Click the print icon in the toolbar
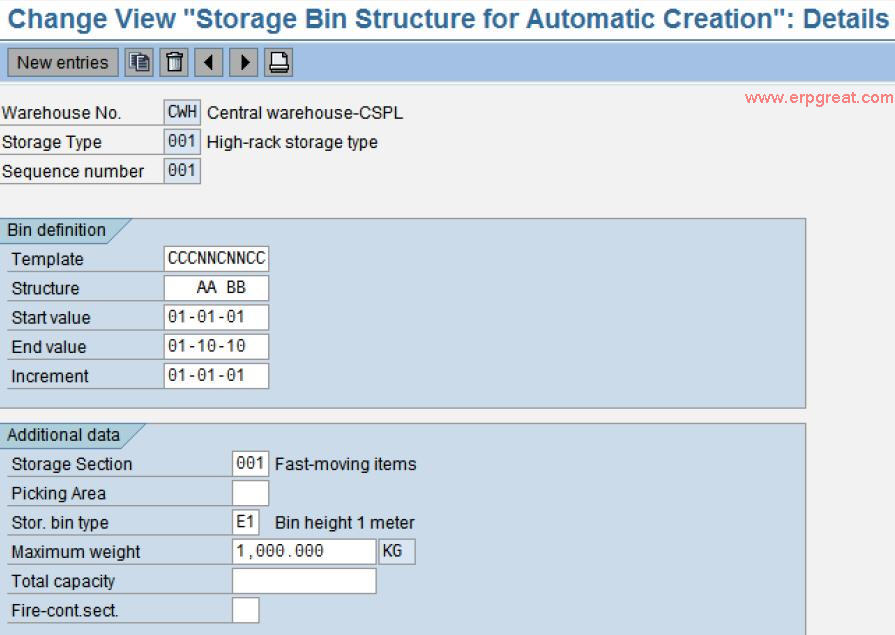 [279, 62]
